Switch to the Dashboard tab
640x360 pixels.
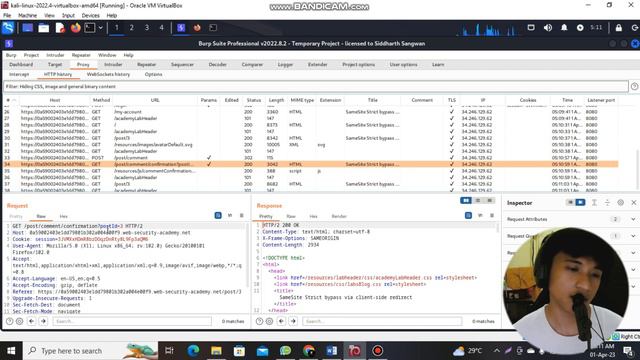coord(21,64)
